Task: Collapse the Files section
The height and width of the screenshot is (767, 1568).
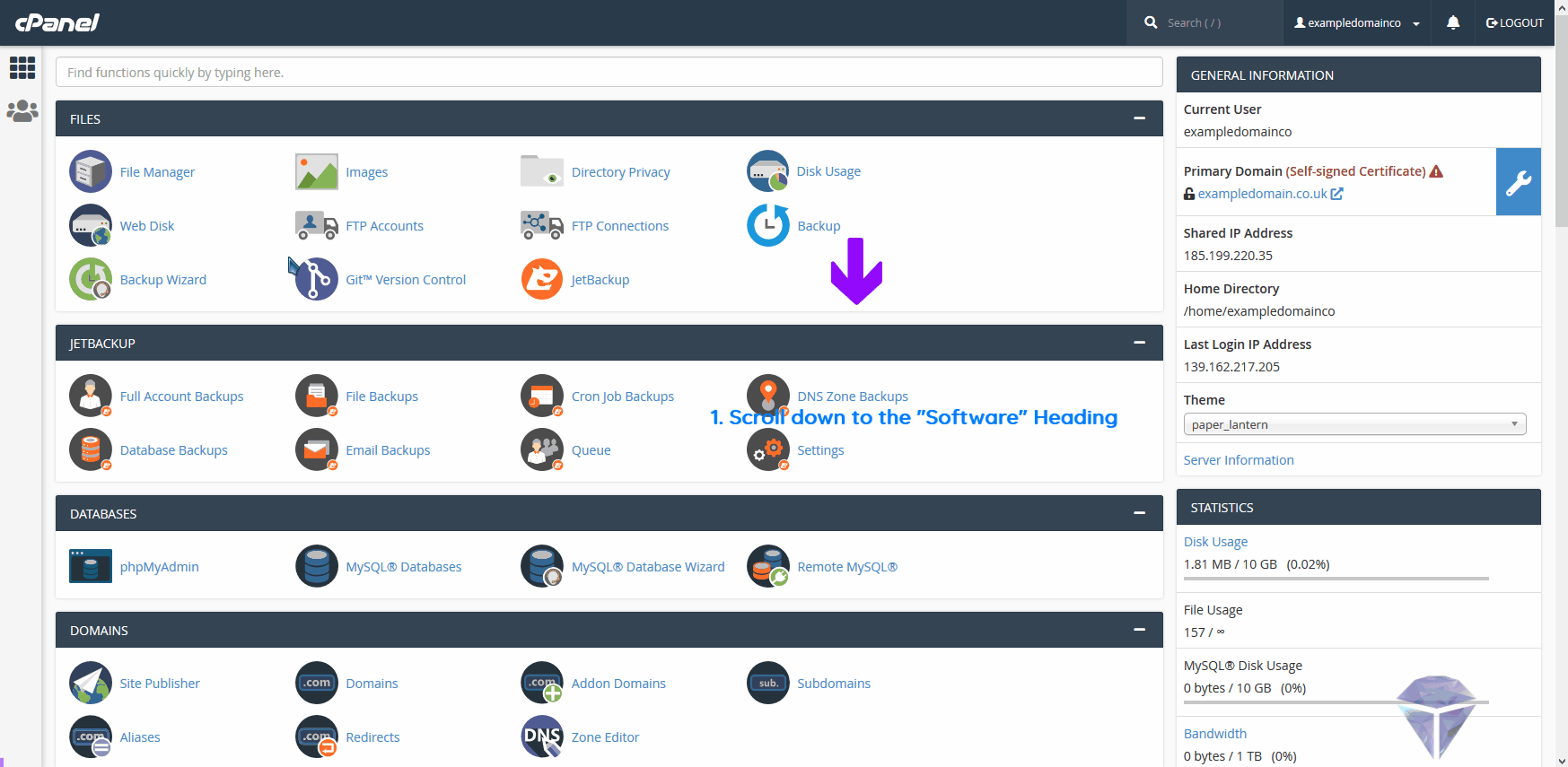Action: pos(1139,118)
